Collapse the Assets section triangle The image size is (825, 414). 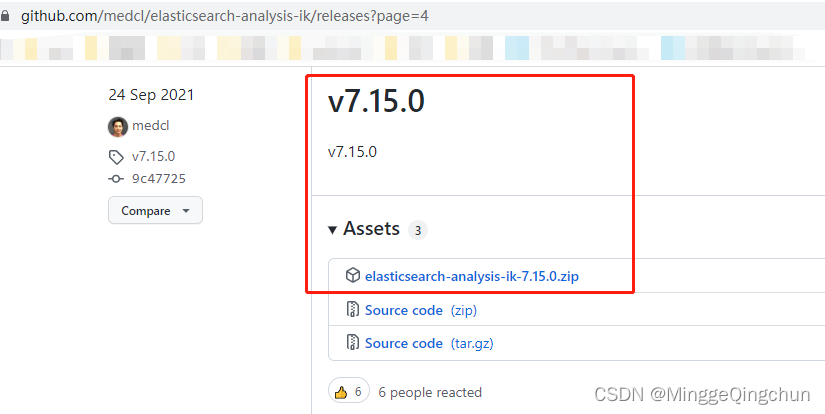(x=332, y=230)
